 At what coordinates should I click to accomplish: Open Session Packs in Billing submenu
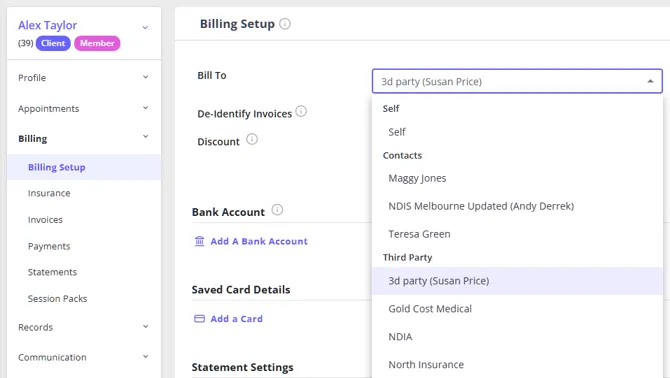click(x=58, y=299)
